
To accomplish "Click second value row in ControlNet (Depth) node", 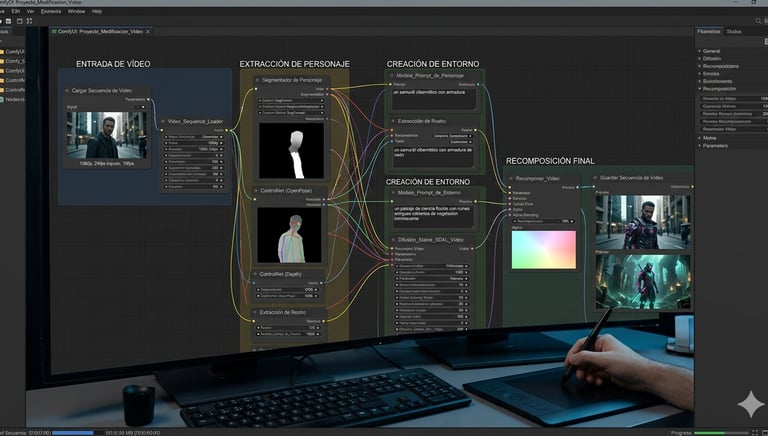I will pyautogui.click(x=287, y=296).
